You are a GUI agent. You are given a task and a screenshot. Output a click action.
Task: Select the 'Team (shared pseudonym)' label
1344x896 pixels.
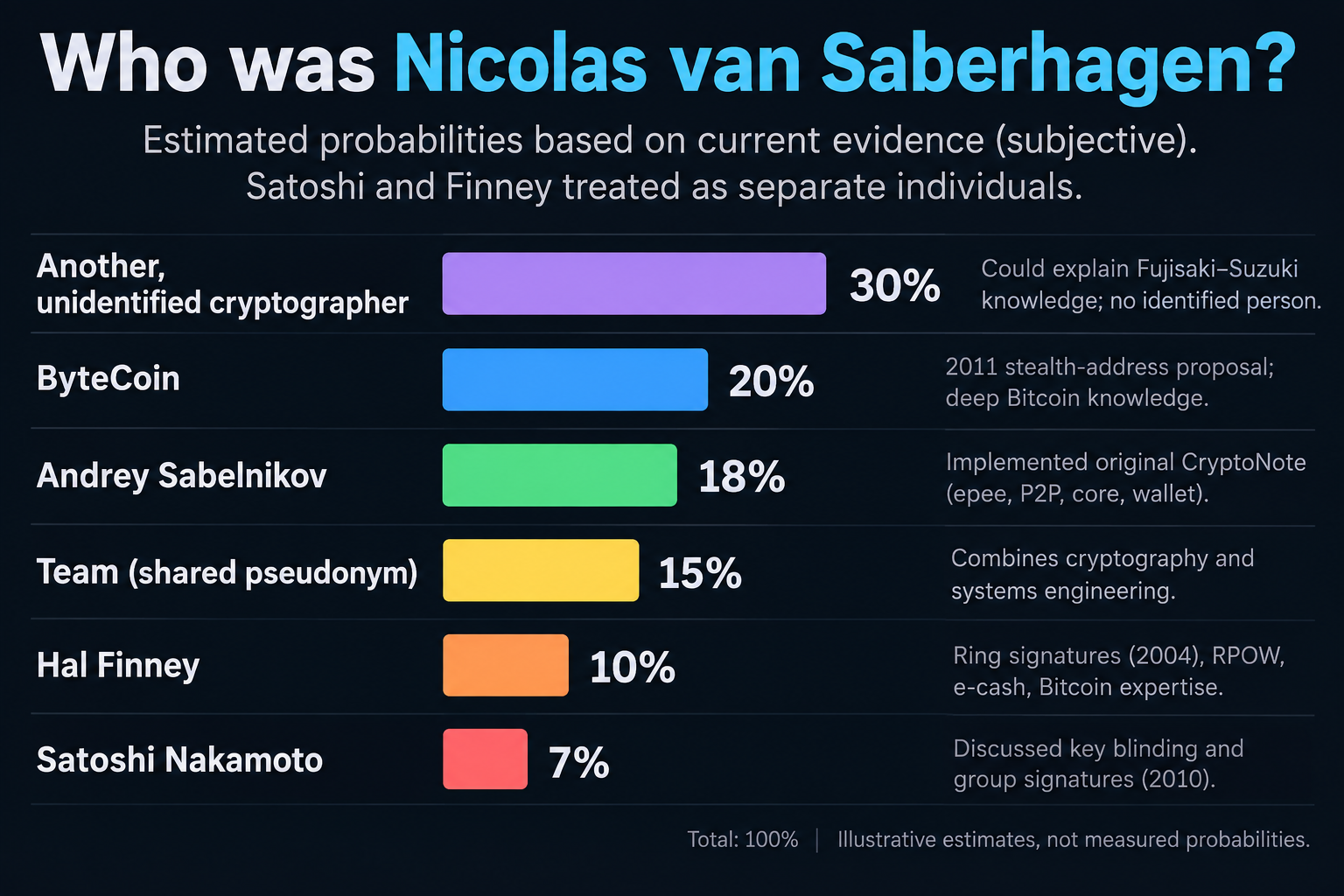(227, 572)
